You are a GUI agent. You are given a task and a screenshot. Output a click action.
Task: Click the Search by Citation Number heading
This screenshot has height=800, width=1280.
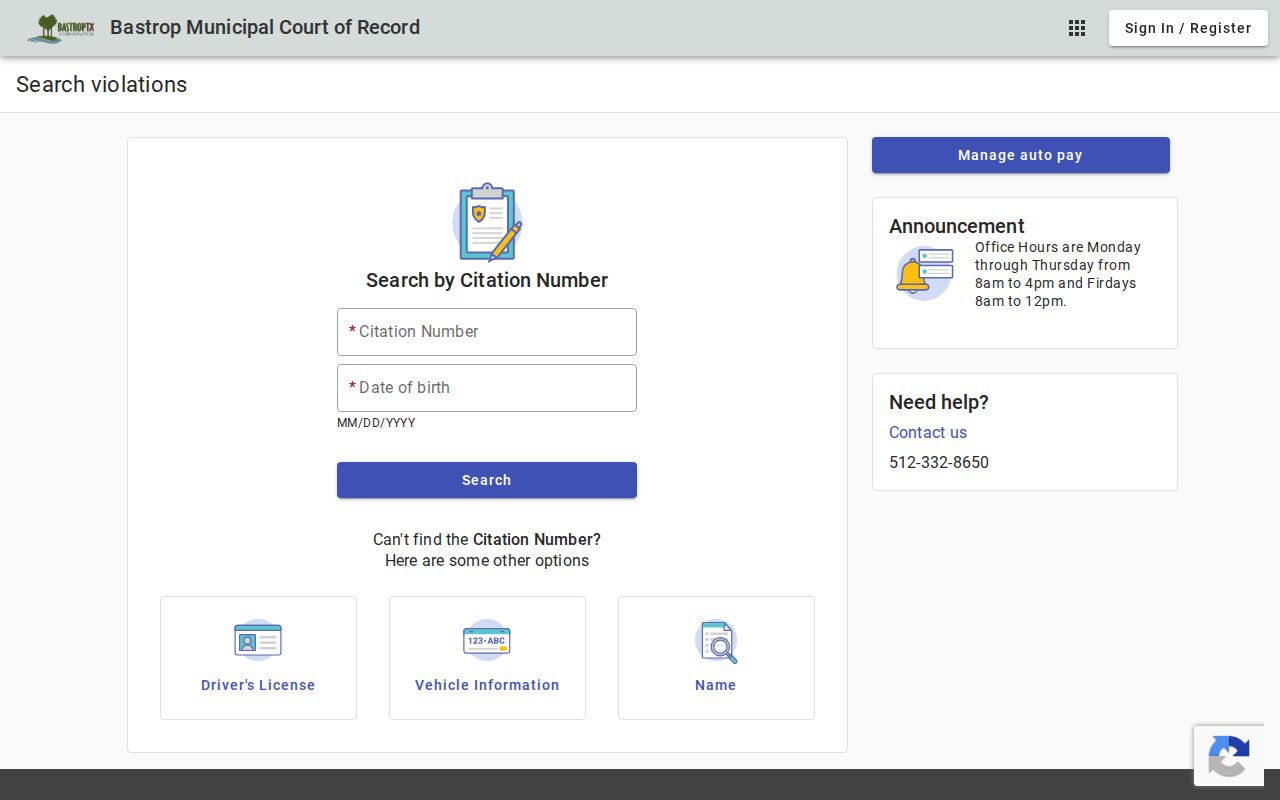pos(487,280)
